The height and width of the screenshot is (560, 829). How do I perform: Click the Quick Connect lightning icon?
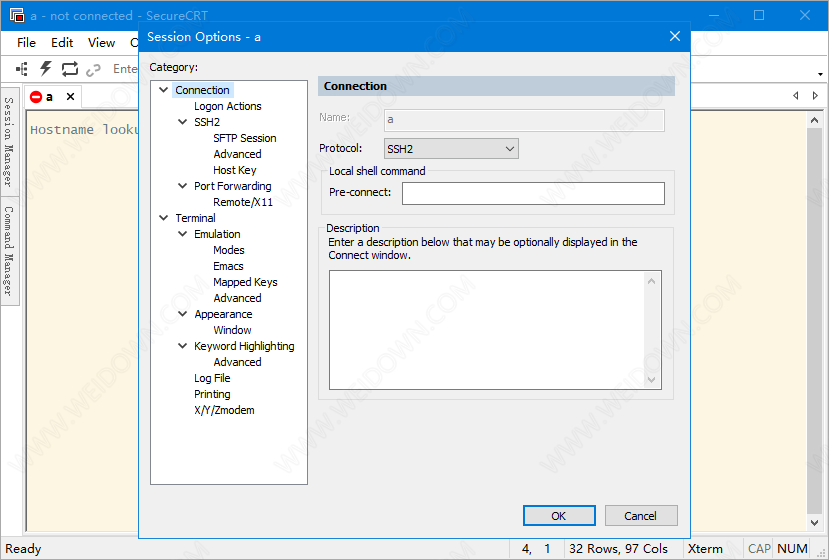46,69
